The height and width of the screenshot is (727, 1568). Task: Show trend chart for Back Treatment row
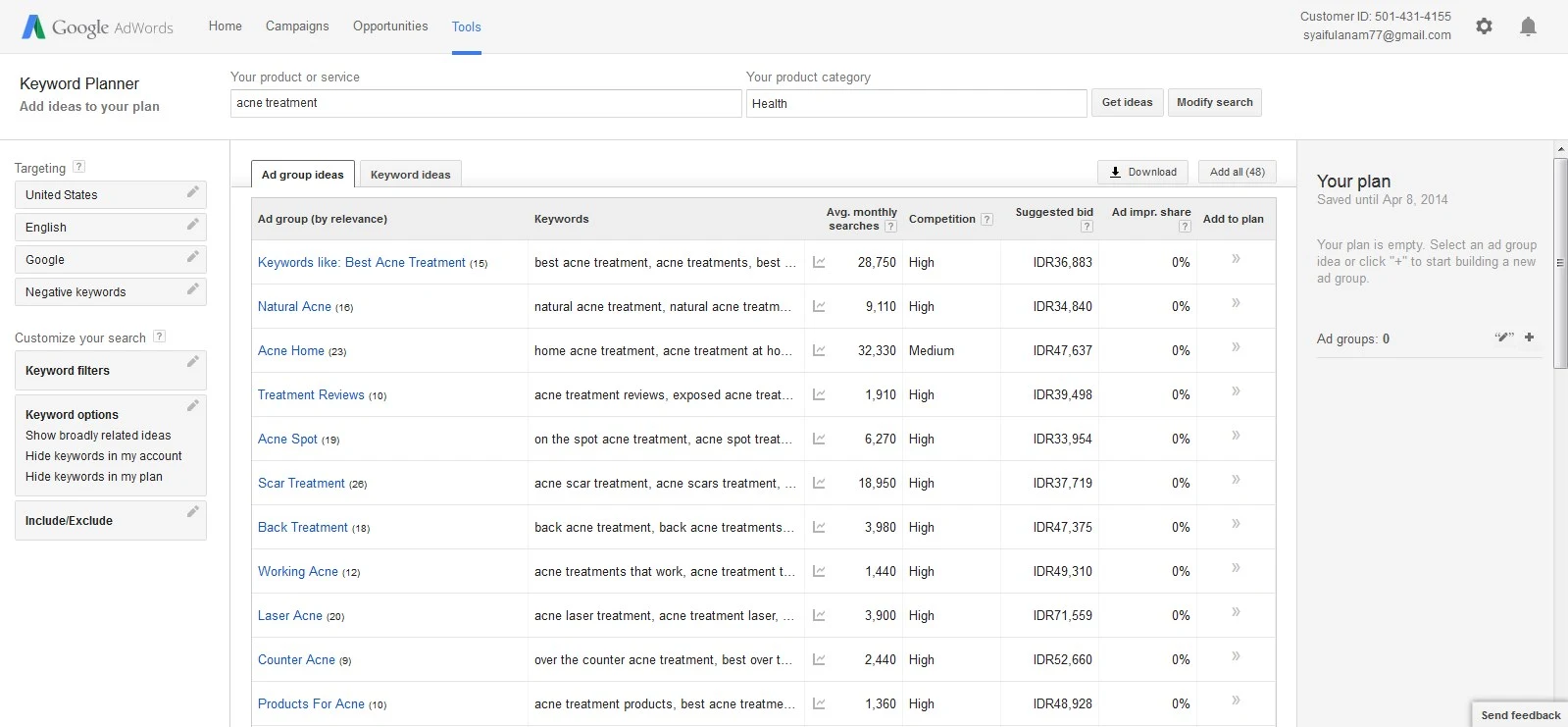click(x=819, y=528)
